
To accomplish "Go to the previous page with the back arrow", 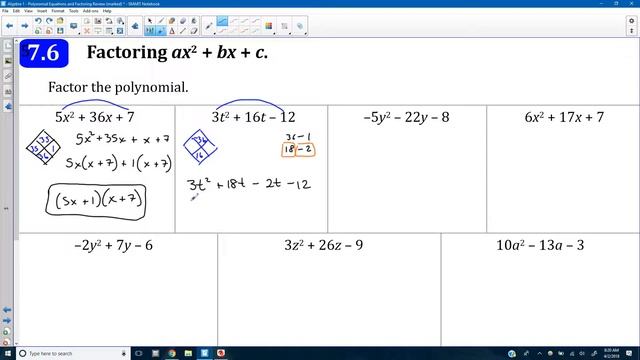I will [x=9, y=26].
